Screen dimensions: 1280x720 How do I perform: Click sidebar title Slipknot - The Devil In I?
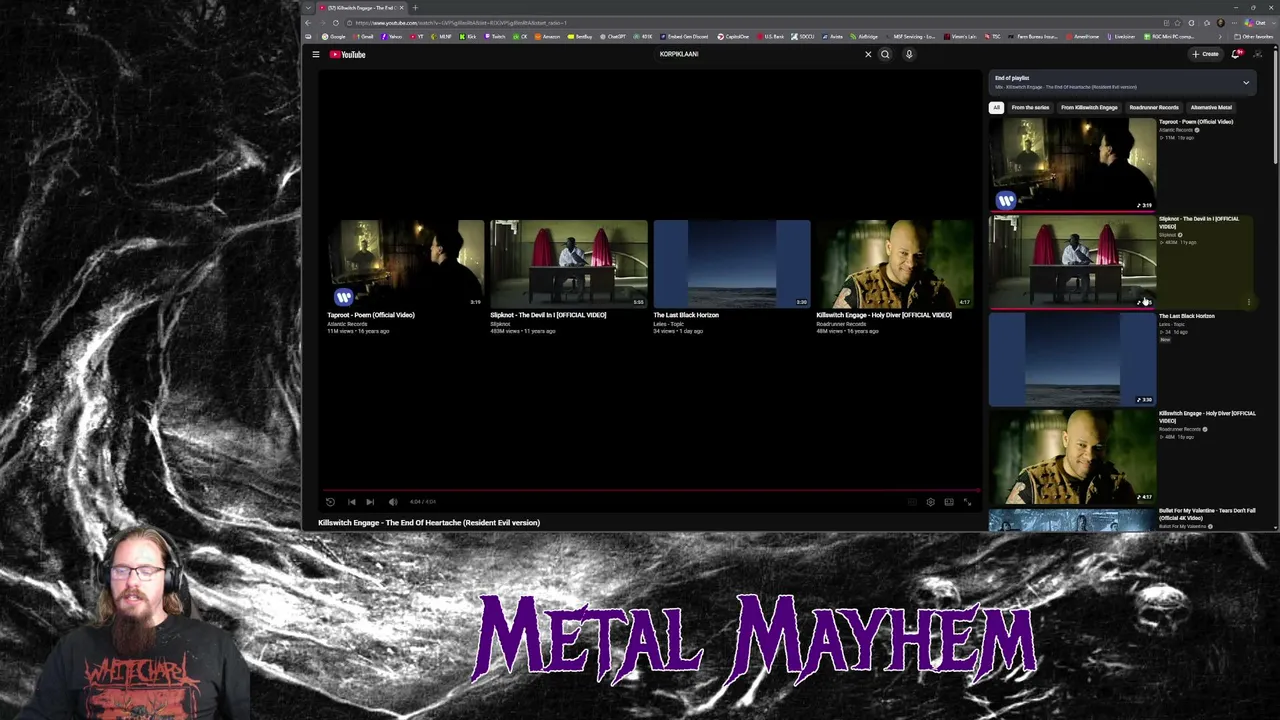pyautogui.click(x=1199, y=222)
